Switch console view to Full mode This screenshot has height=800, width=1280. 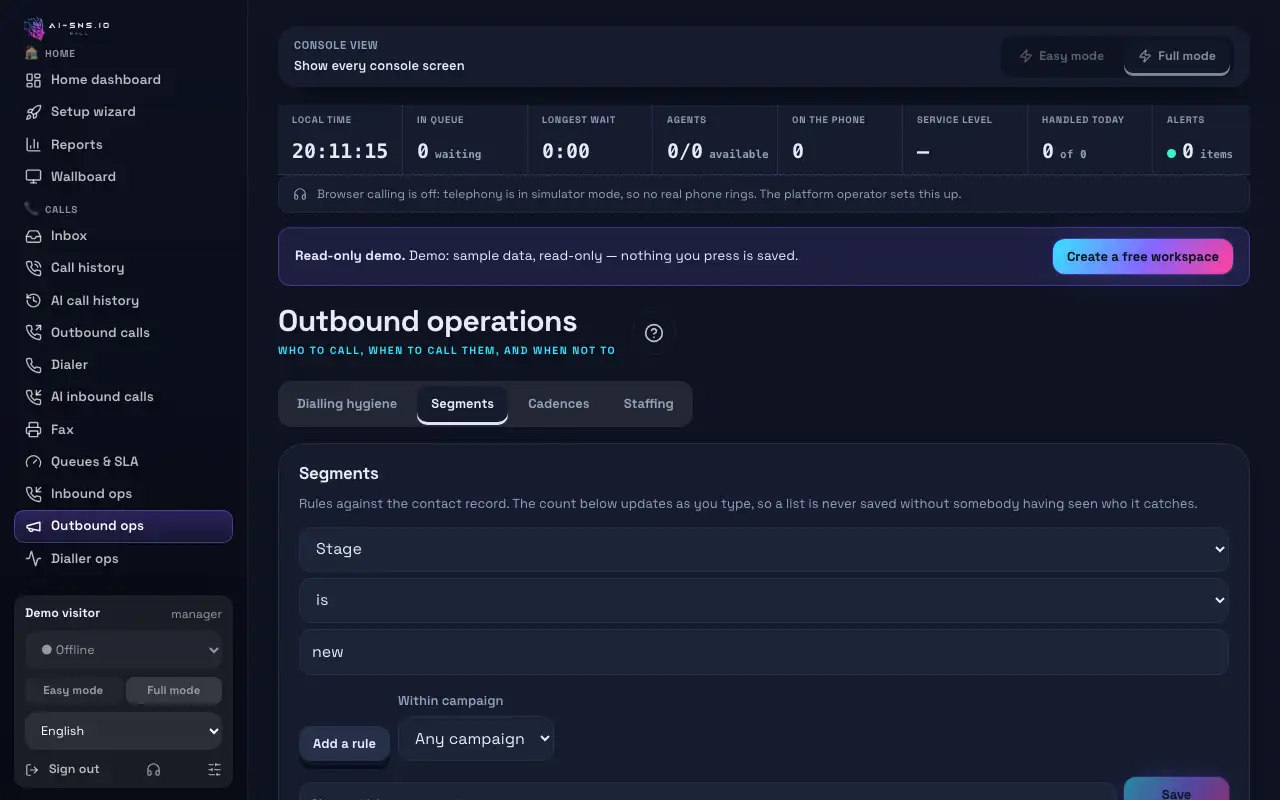[1176, 56]
